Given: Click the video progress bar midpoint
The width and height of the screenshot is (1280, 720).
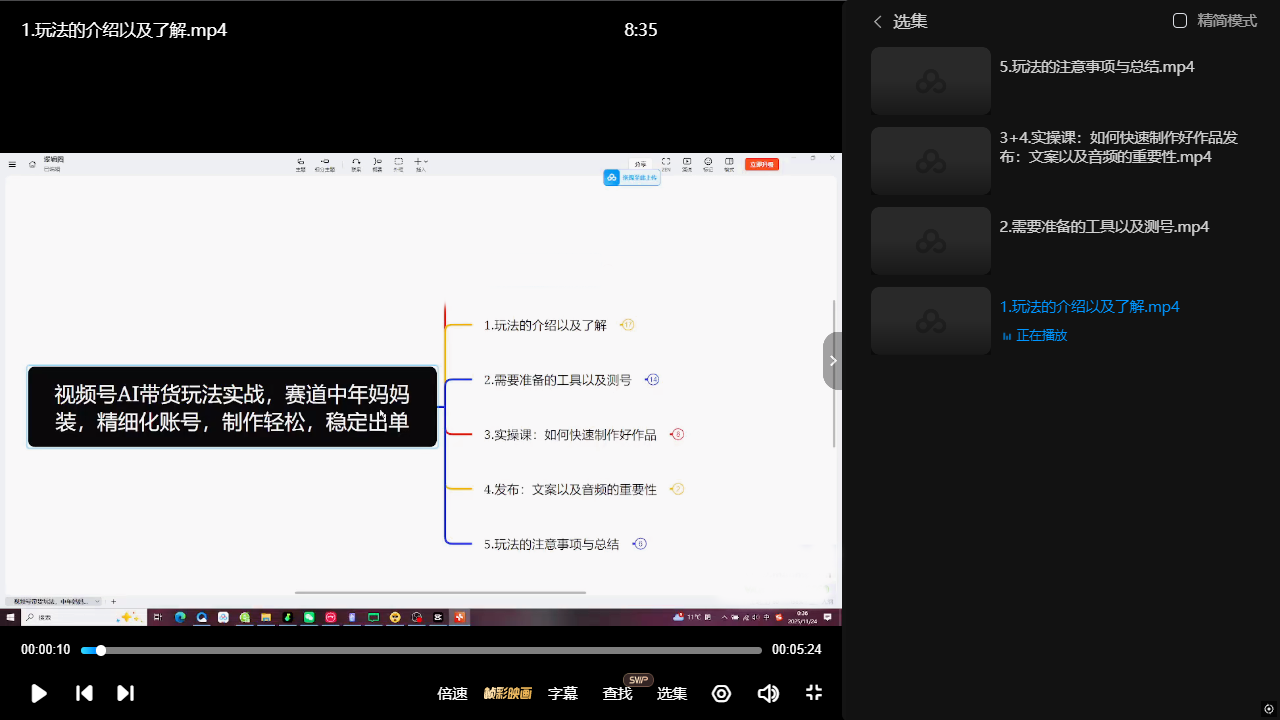Looking at the screenshot, I should (x=421, y=650).
